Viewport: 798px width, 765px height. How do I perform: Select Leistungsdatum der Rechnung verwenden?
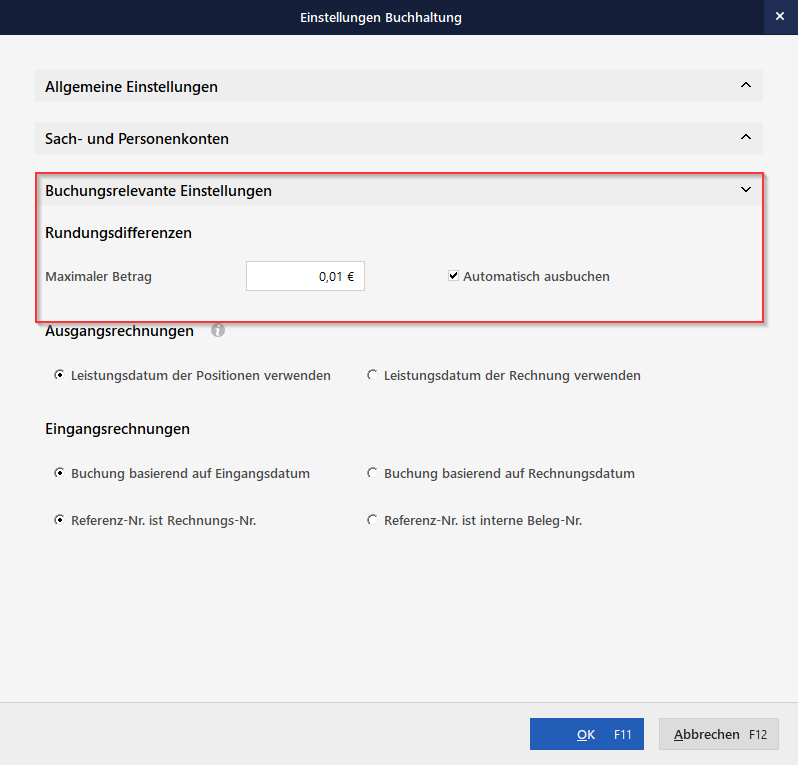point(373,376)
